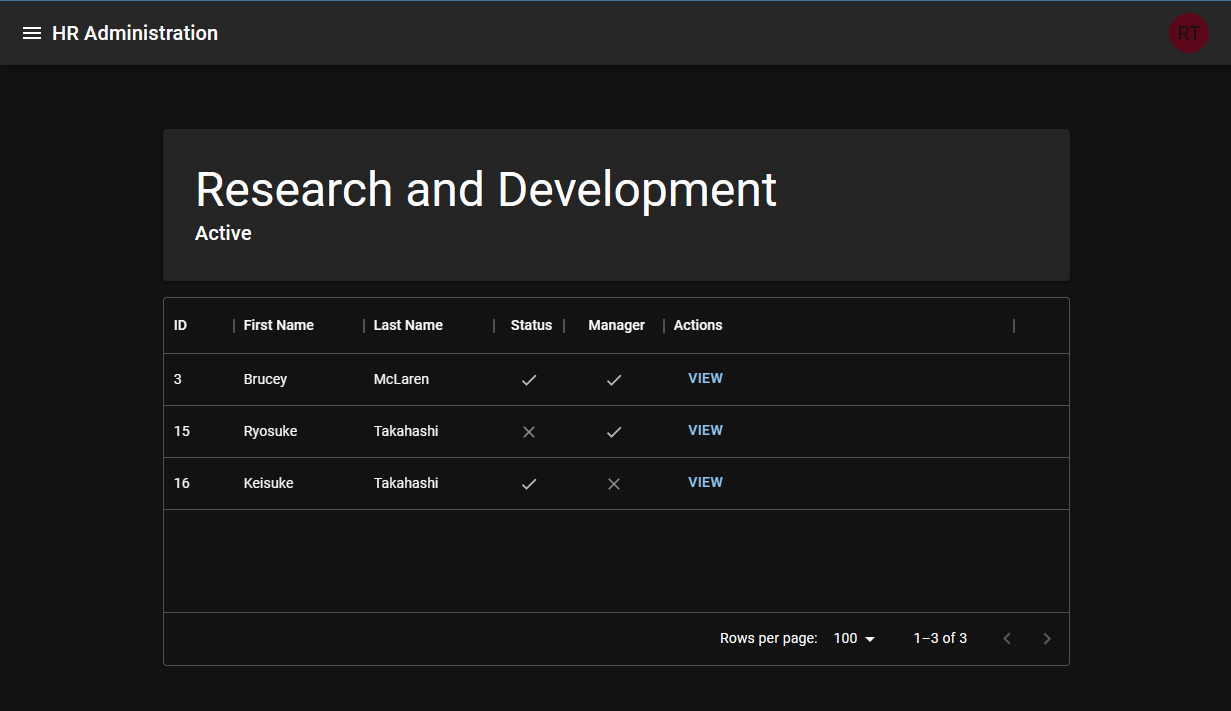Toggle Keisuke's Manager X mark
This screenshot has height=711, width=1231.
tap(614, 483)
